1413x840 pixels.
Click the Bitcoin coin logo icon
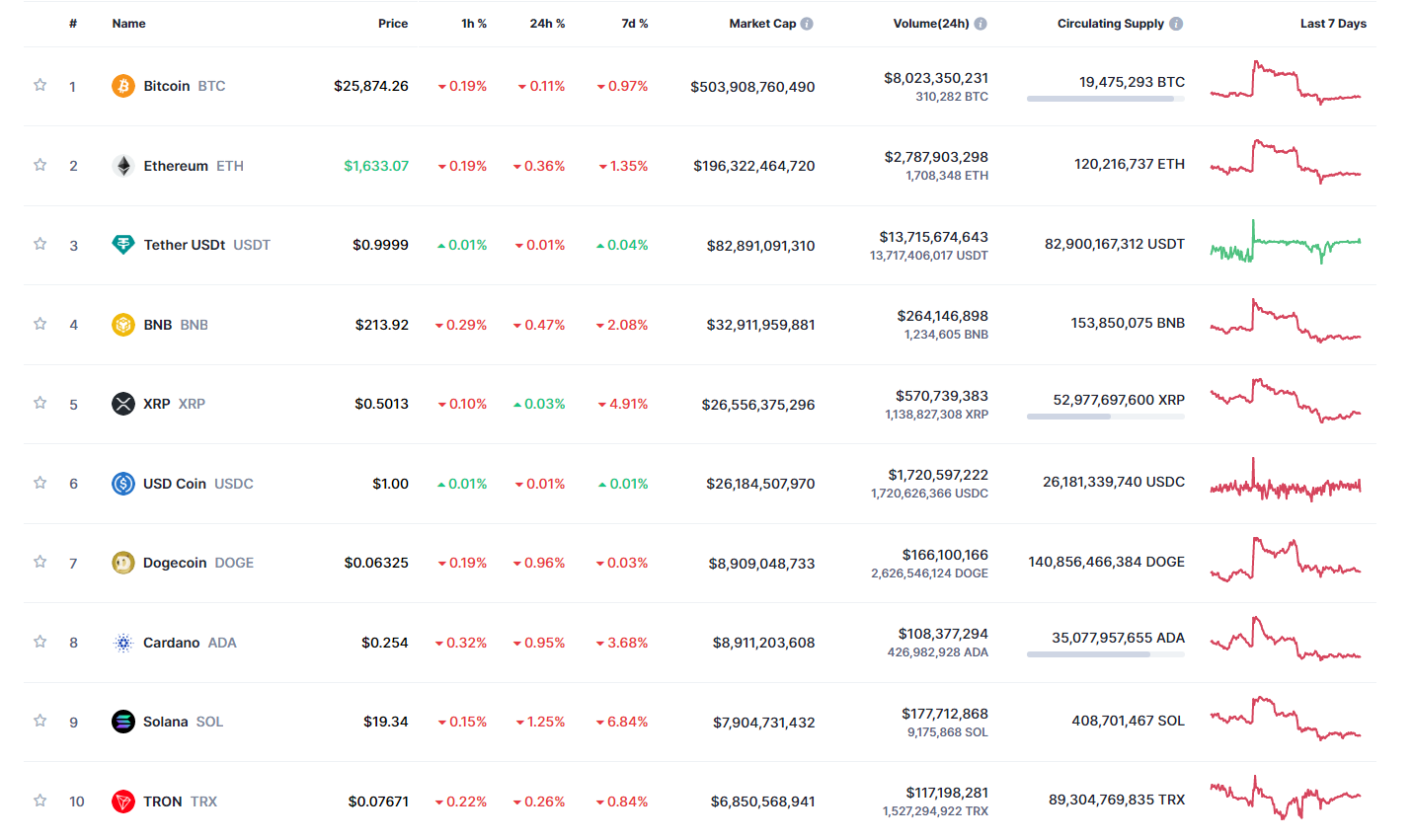(123, 86)
